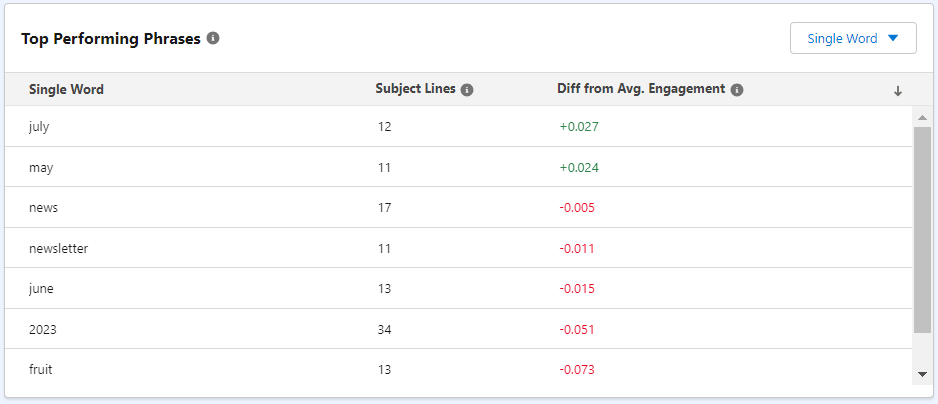Sort by Single Word column header
Screen dimensions: 938x404
click(66, 90)
